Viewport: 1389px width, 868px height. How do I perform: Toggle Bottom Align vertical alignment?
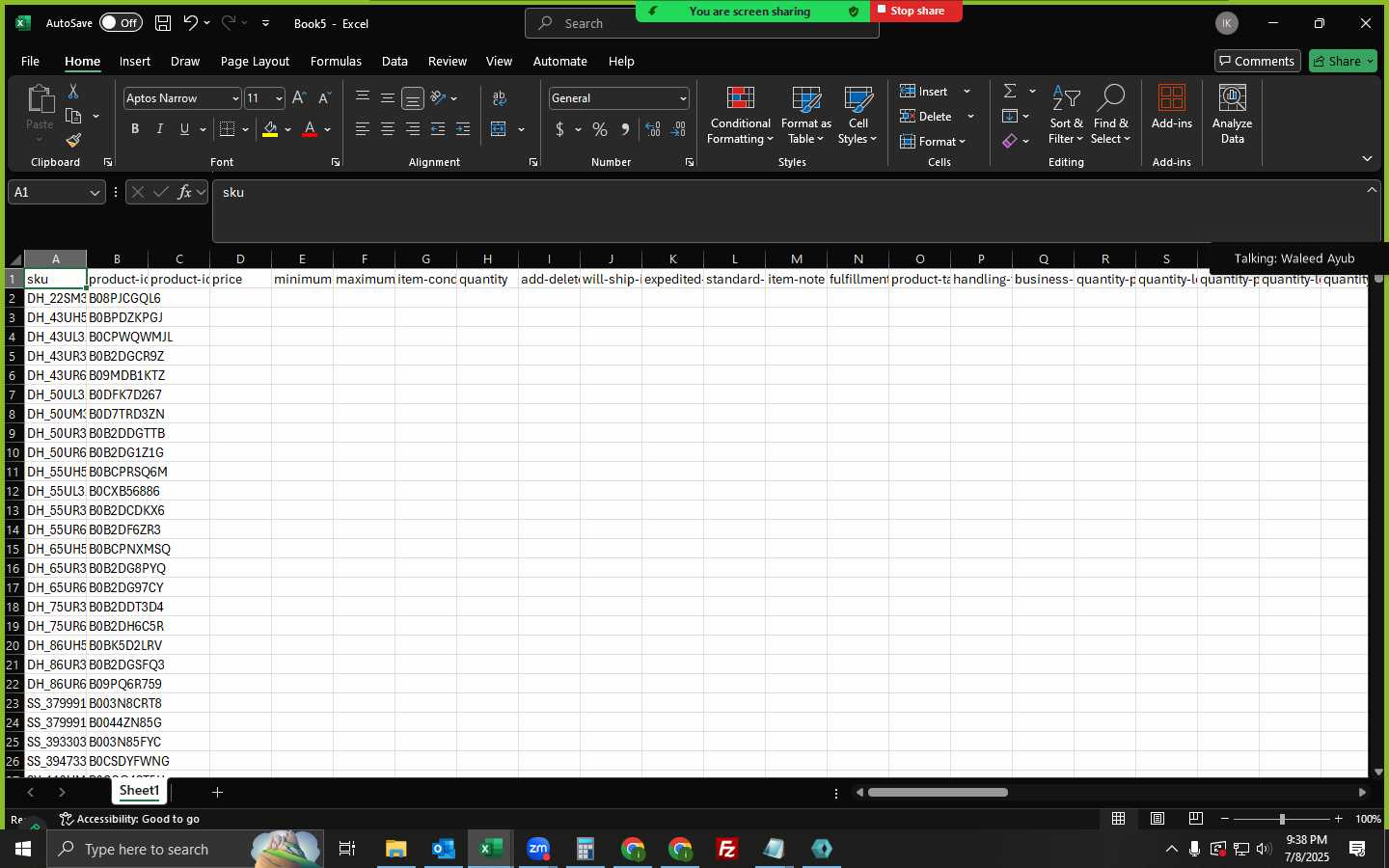click(x=413, y=98)
